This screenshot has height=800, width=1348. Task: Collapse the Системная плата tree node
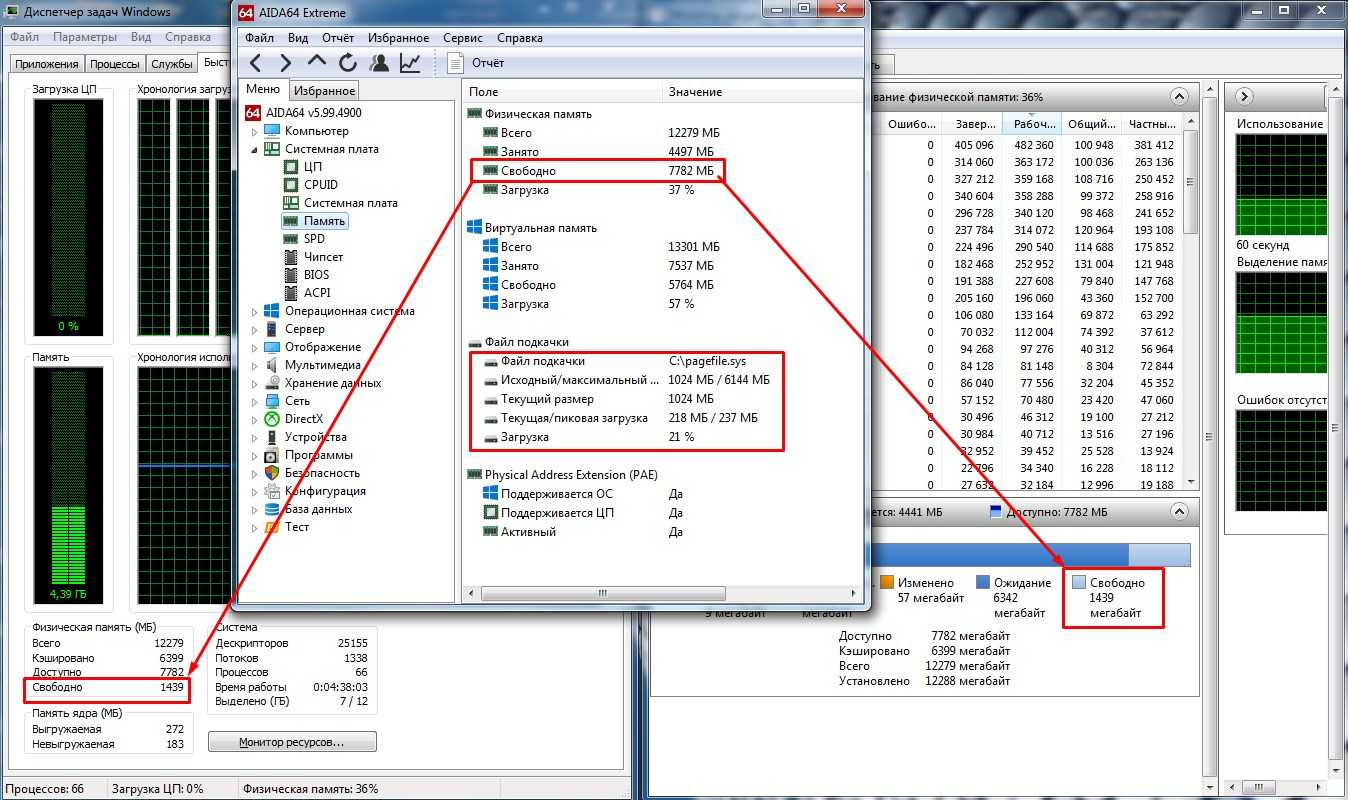pyautogui.click(x=254, y=149)
